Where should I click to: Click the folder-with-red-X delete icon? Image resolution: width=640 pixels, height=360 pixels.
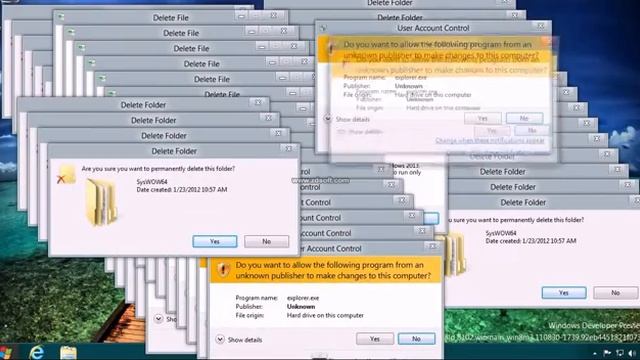pyautogui.click(x=66, y=174)
